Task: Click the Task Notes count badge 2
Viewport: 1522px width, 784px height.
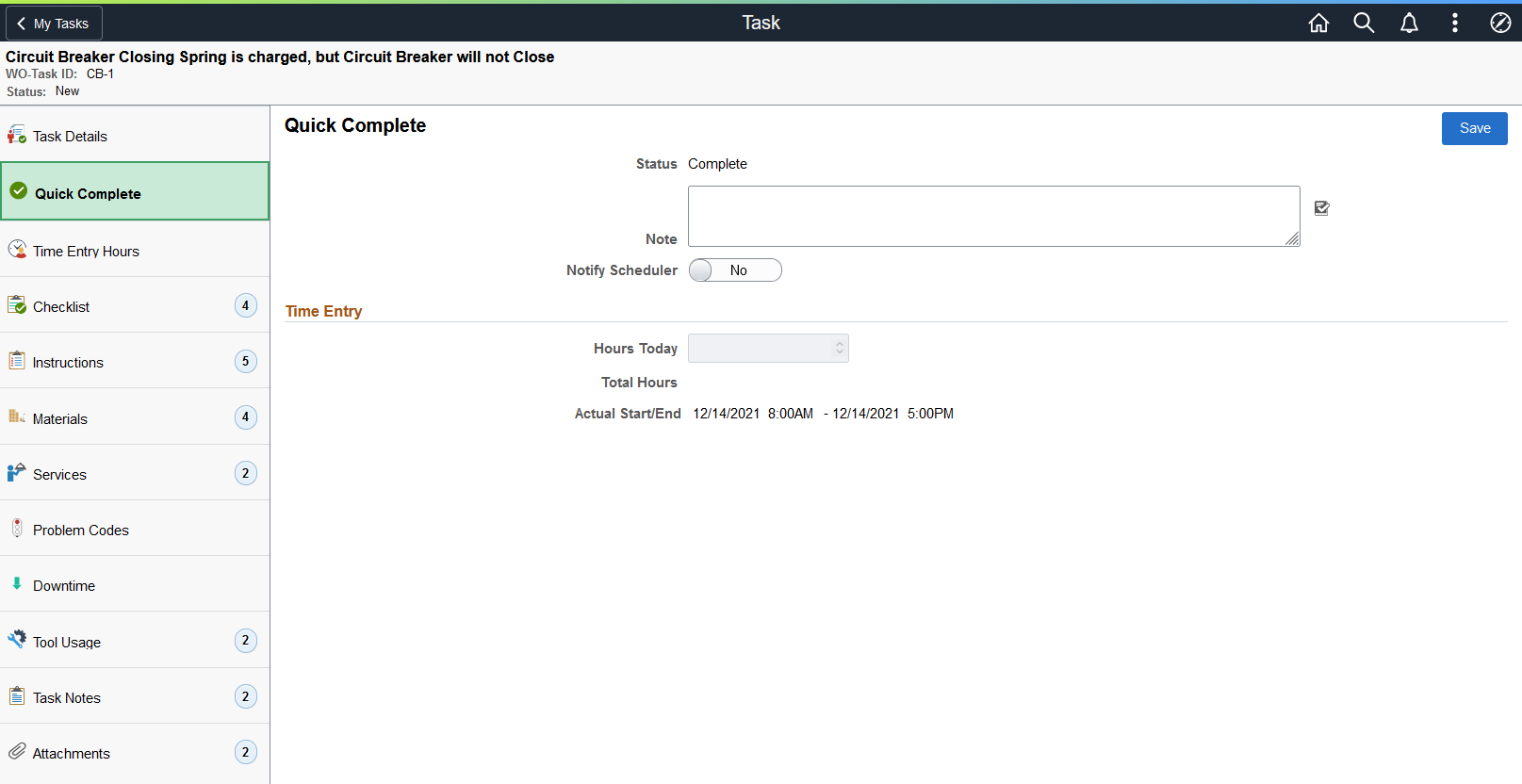Action: click(x=246, y=696)
